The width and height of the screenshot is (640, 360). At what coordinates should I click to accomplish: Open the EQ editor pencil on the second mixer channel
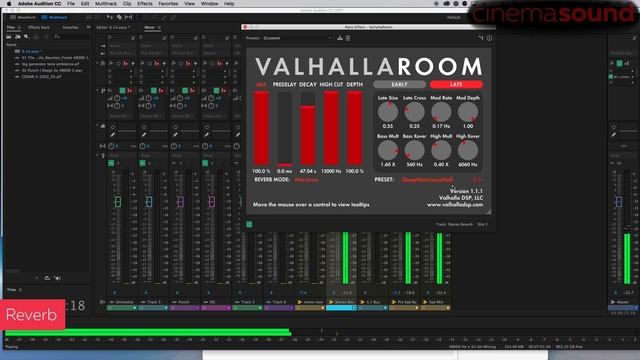coord(144,134)
